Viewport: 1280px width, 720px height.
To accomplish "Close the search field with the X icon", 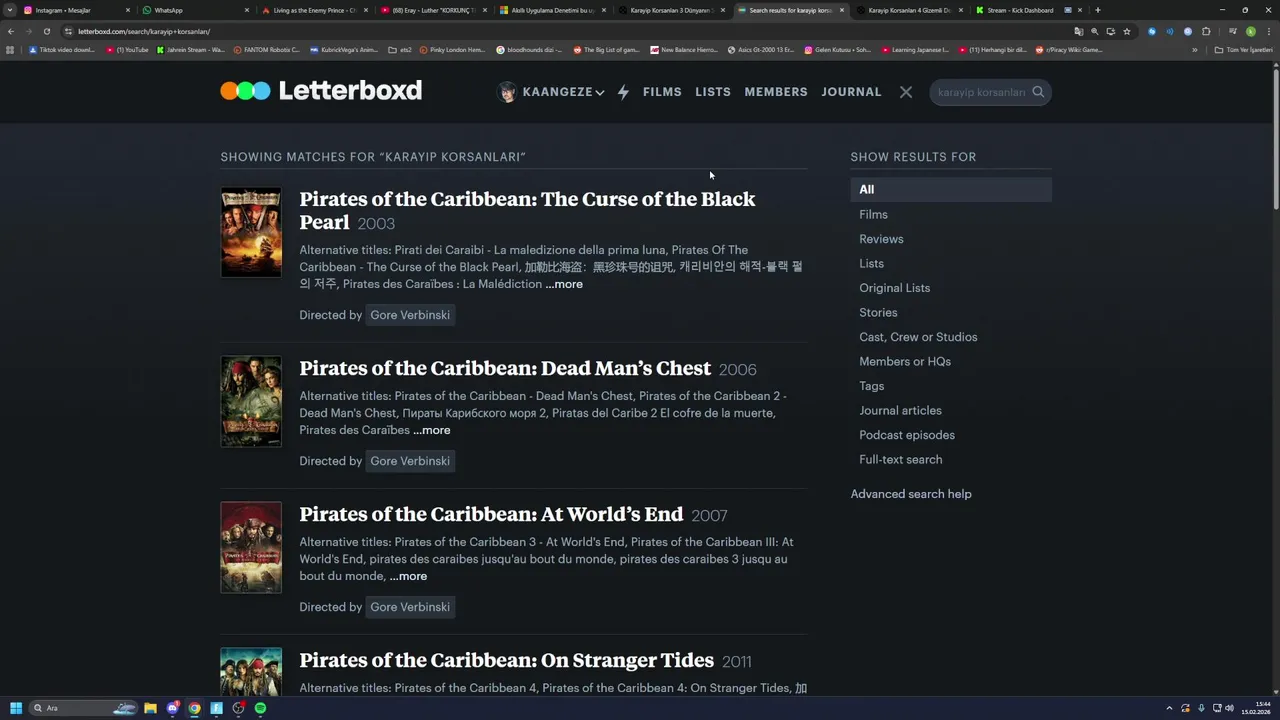I will click(x=906, y=92).
